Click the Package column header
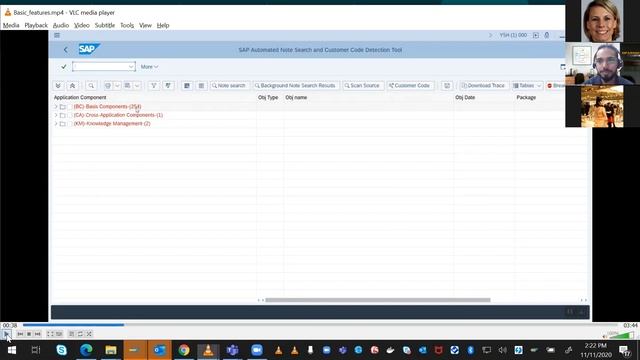 click(526, 98)
